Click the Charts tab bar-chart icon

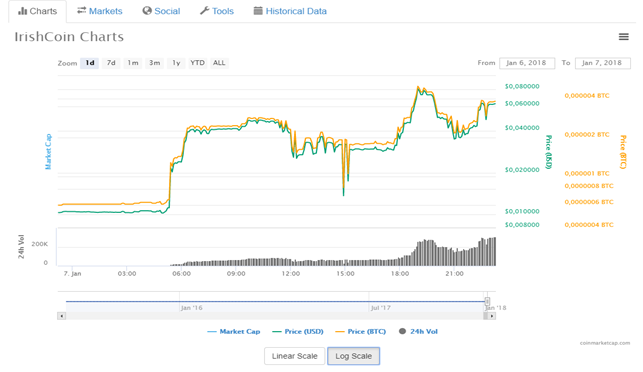click(22, 11)
